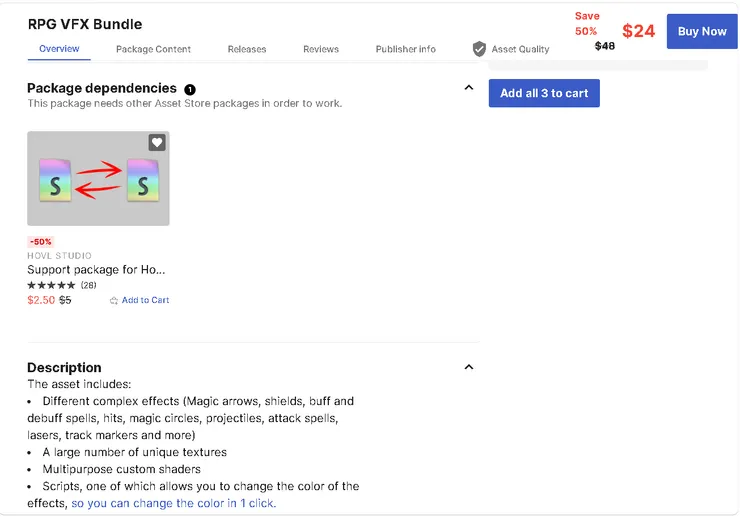Open the Package Content tab
This screenshot has width=740, height=517.
pyautogui.click(x=153, y=49)
